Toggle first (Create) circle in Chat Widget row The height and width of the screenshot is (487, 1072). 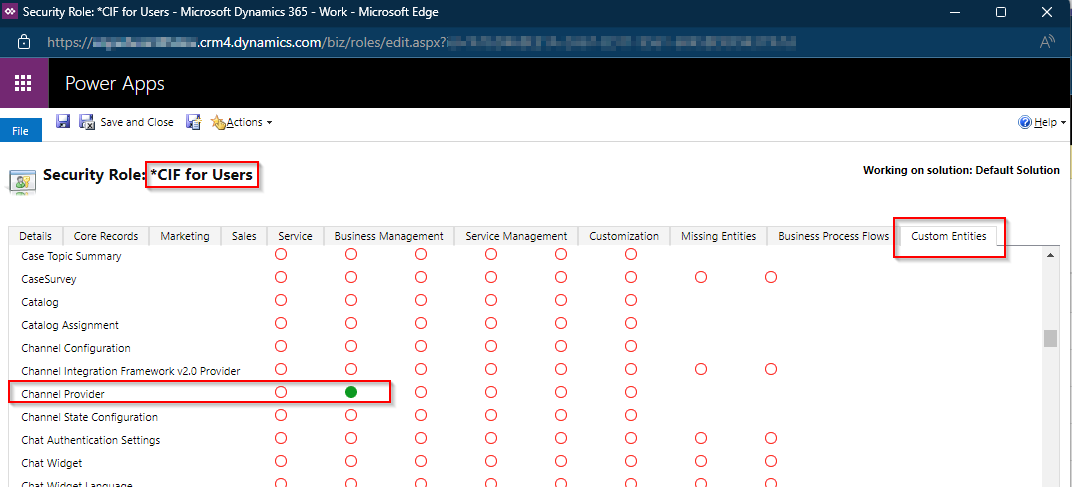point(280,461)
